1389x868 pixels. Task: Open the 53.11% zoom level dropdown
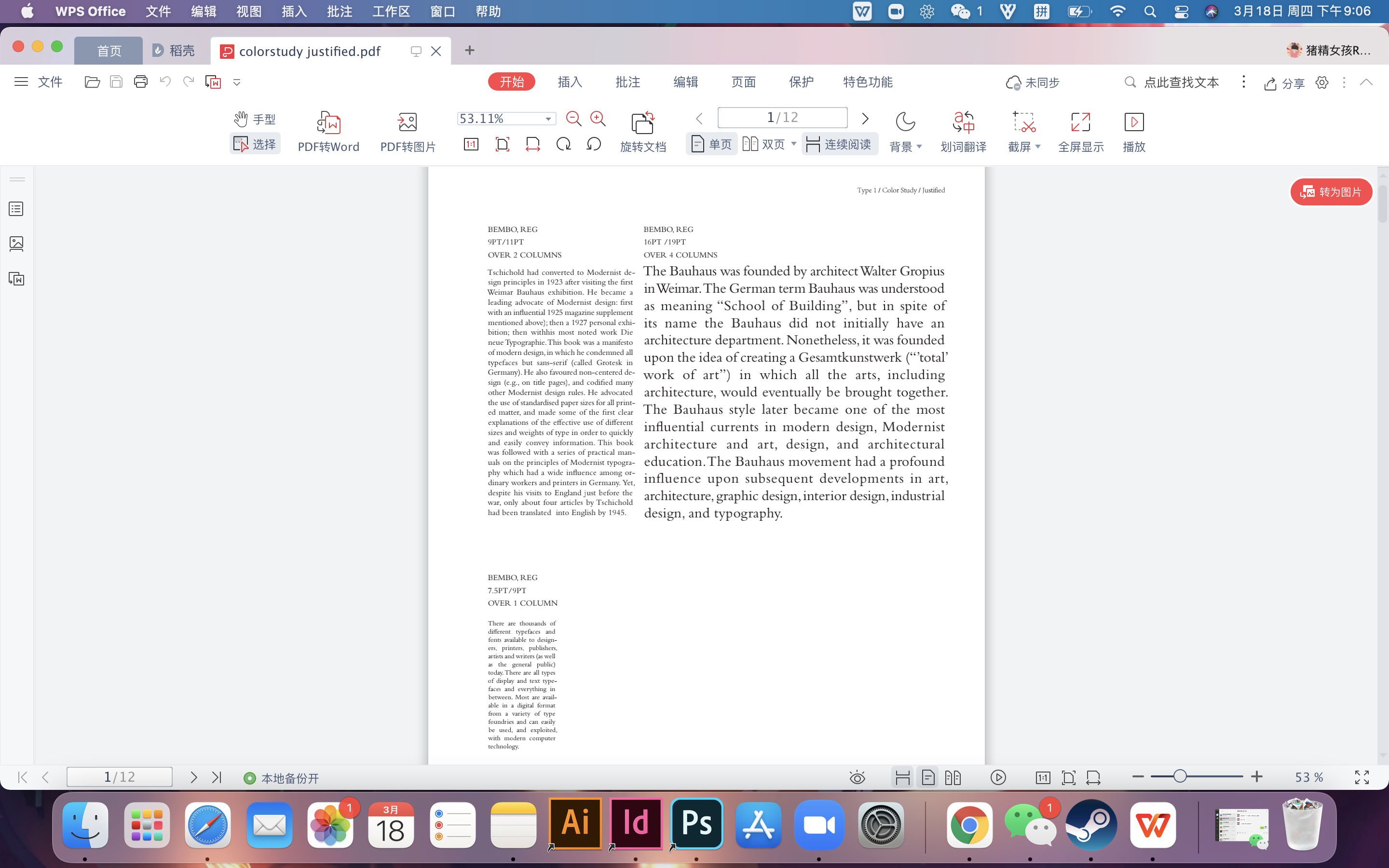click(548, 119)
